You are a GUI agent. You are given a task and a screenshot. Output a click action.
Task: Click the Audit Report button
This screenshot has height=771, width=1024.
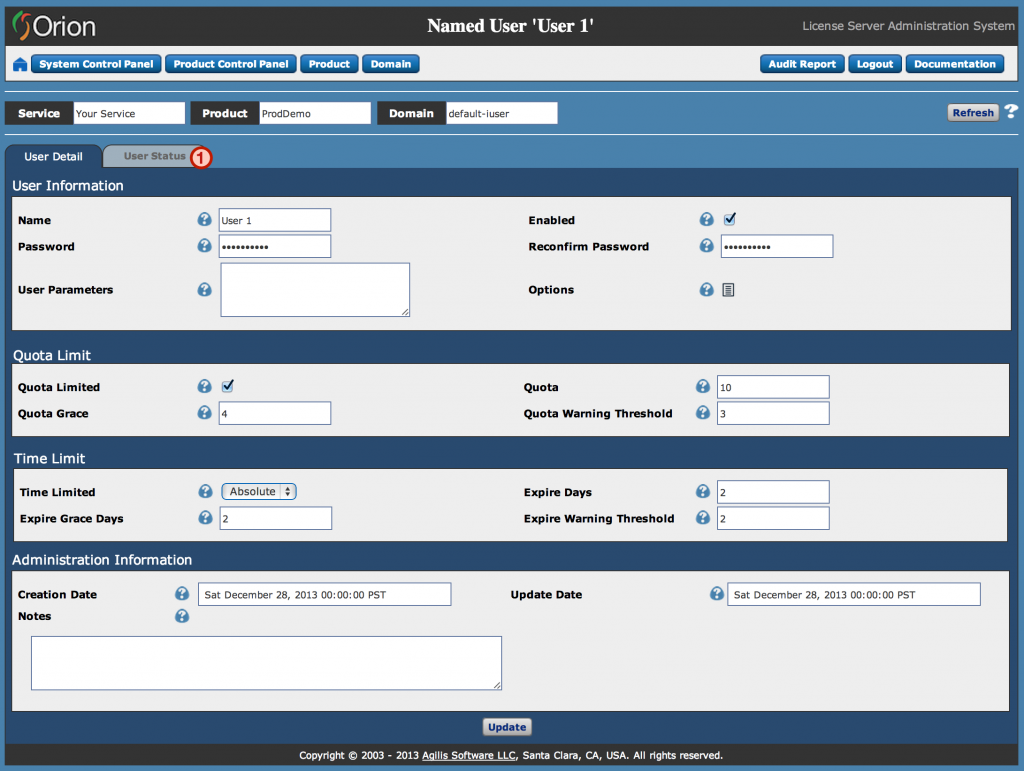click(802, 63)
